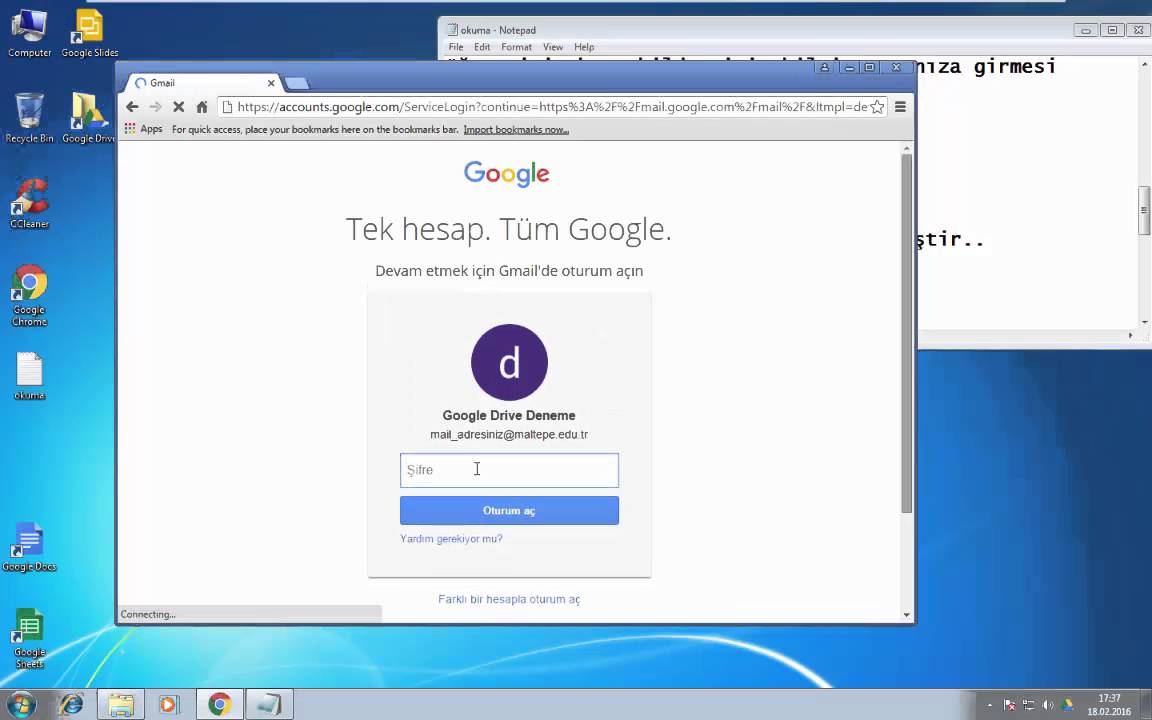Close the Gmail tab
This screenshot has height=720, width=1152.
(x=270, y=83)
